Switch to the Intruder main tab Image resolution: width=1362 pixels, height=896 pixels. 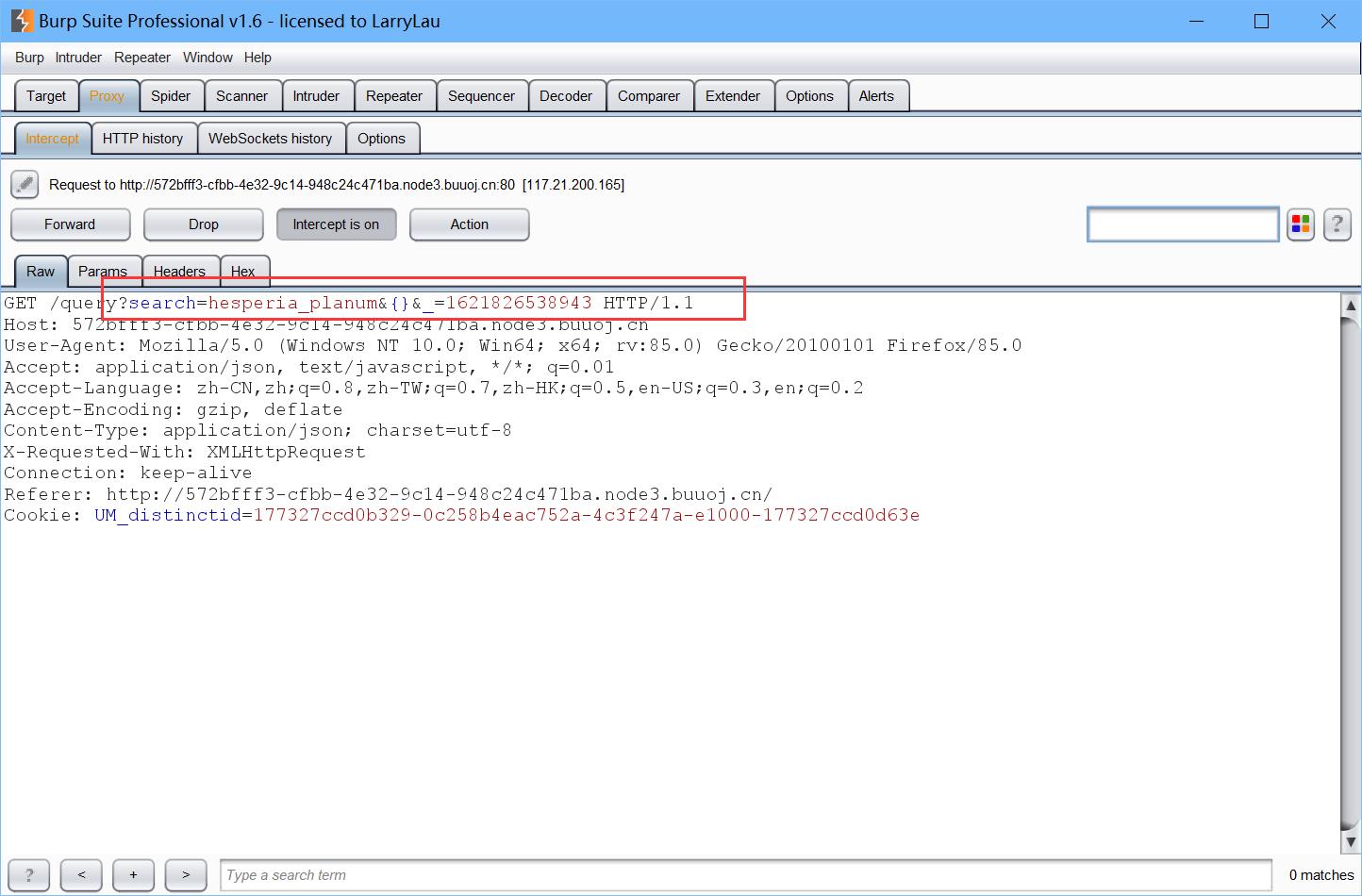[316, 96]
